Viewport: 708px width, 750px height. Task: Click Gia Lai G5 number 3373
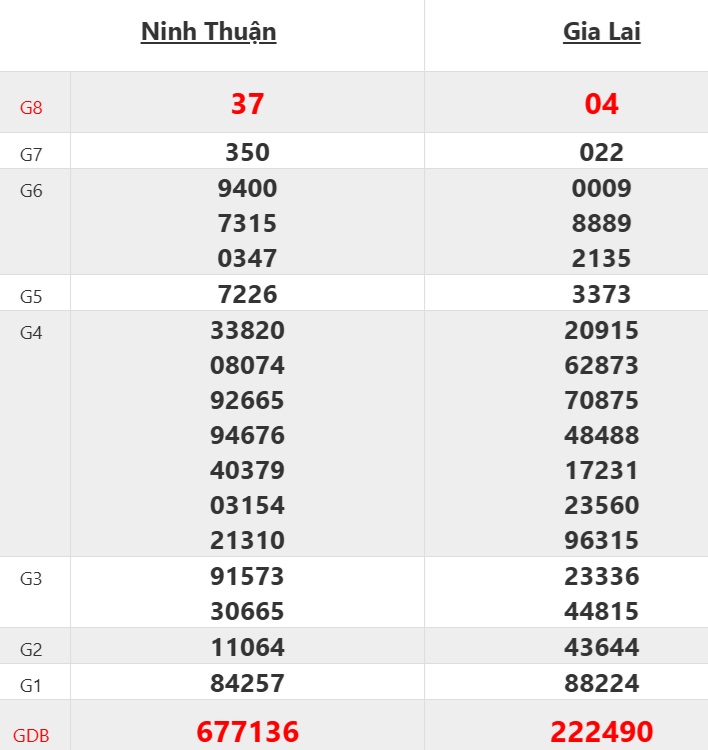pyautogui.click(x=601, y=294)
